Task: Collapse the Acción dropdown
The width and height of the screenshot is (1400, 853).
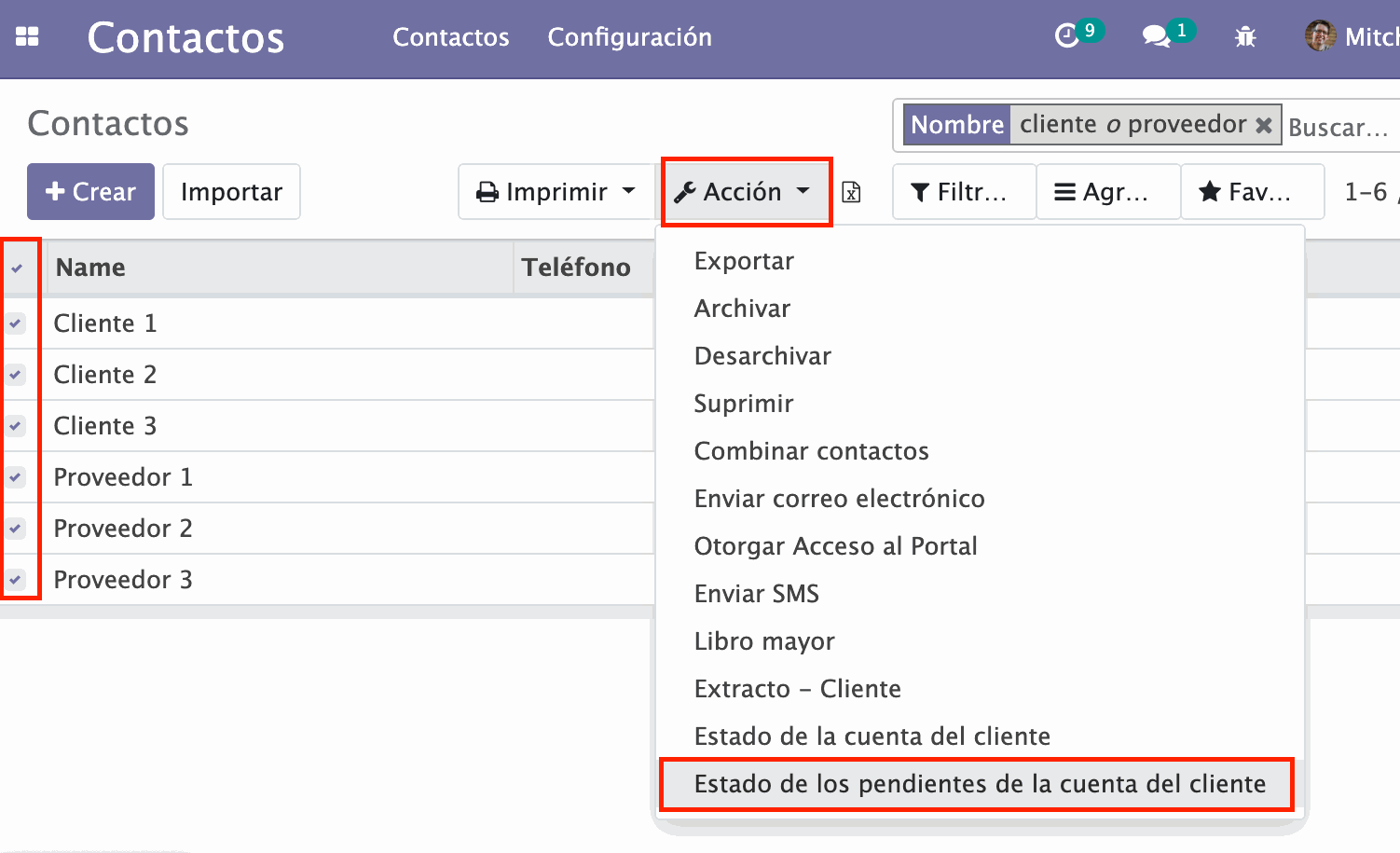Action: point(744,192)
